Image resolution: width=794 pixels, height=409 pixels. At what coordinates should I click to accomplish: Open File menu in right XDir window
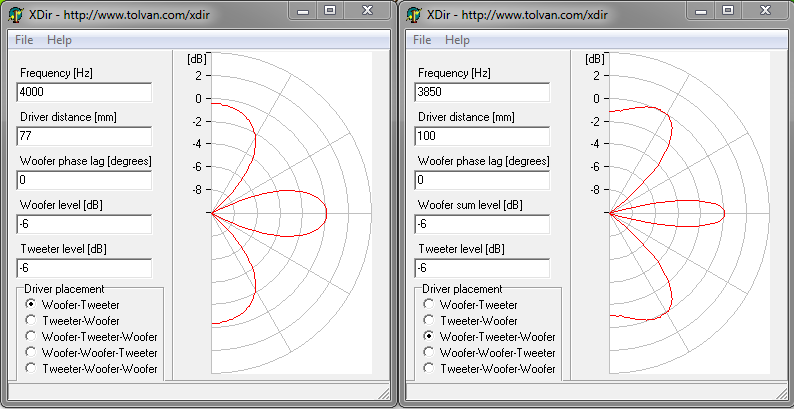(x=422, y=40)
